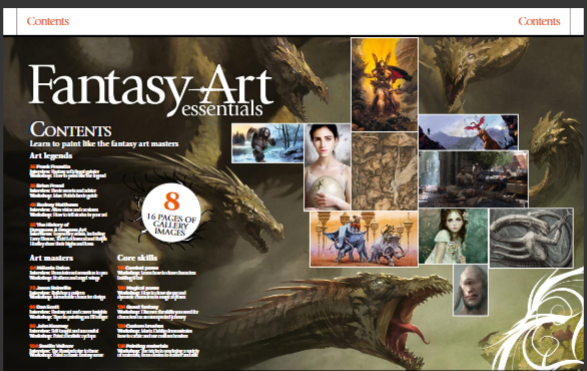This screenshot has width=587, height=371.
Task: Click the blue elephant riders artwork thumbnail
Action: pos(364,239)
